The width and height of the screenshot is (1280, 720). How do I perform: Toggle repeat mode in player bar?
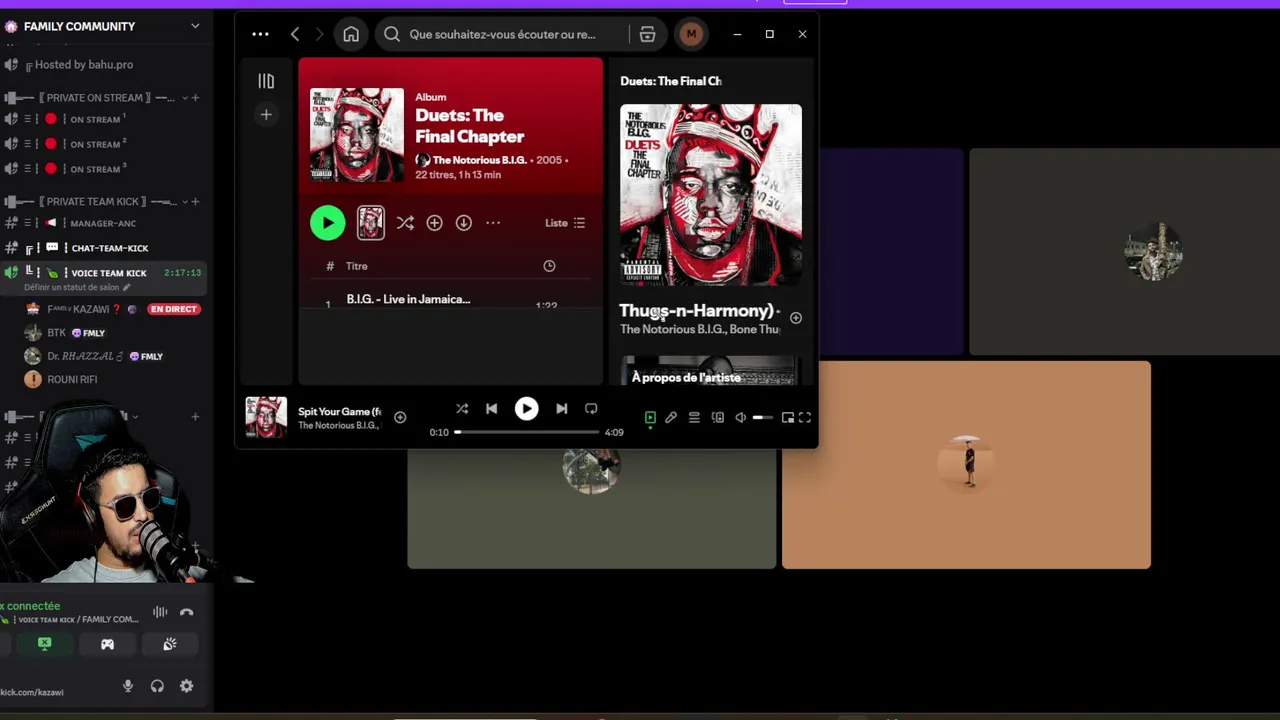tap(591, 409)
